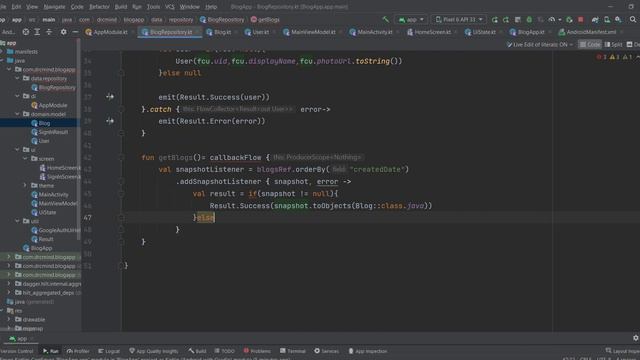Click the Collapse All icon in project panel
Image resolution: width=640 pixels, height=360 pixels.
tap(49, 32)
